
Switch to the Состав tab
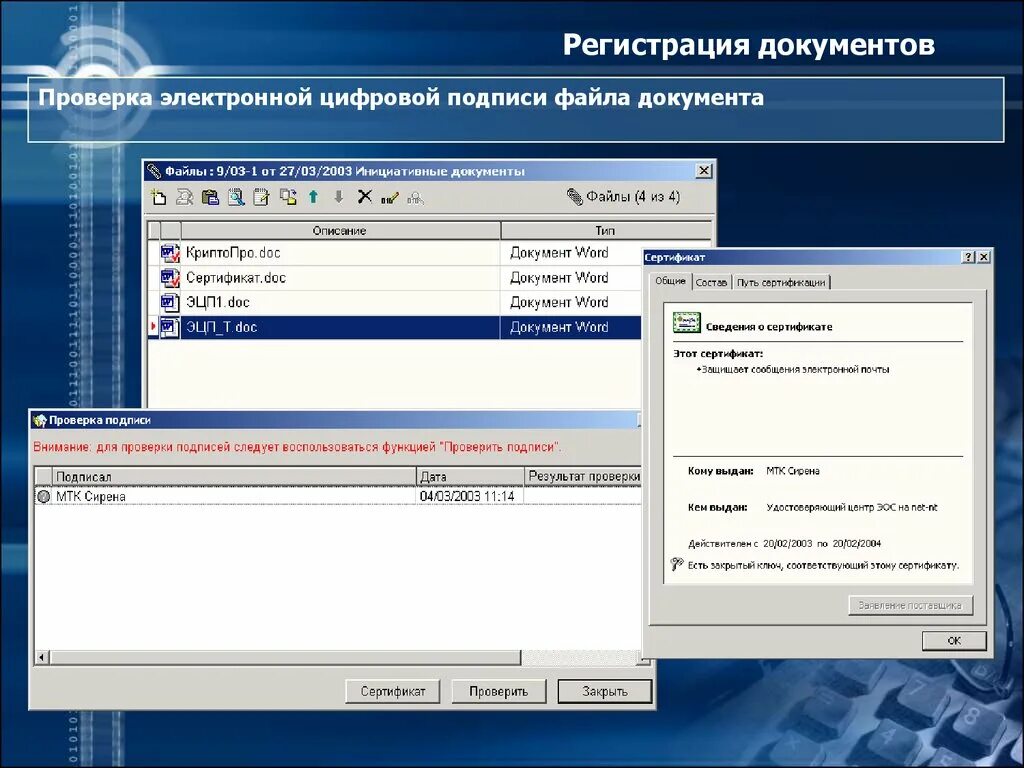click(x=711, y=282)
